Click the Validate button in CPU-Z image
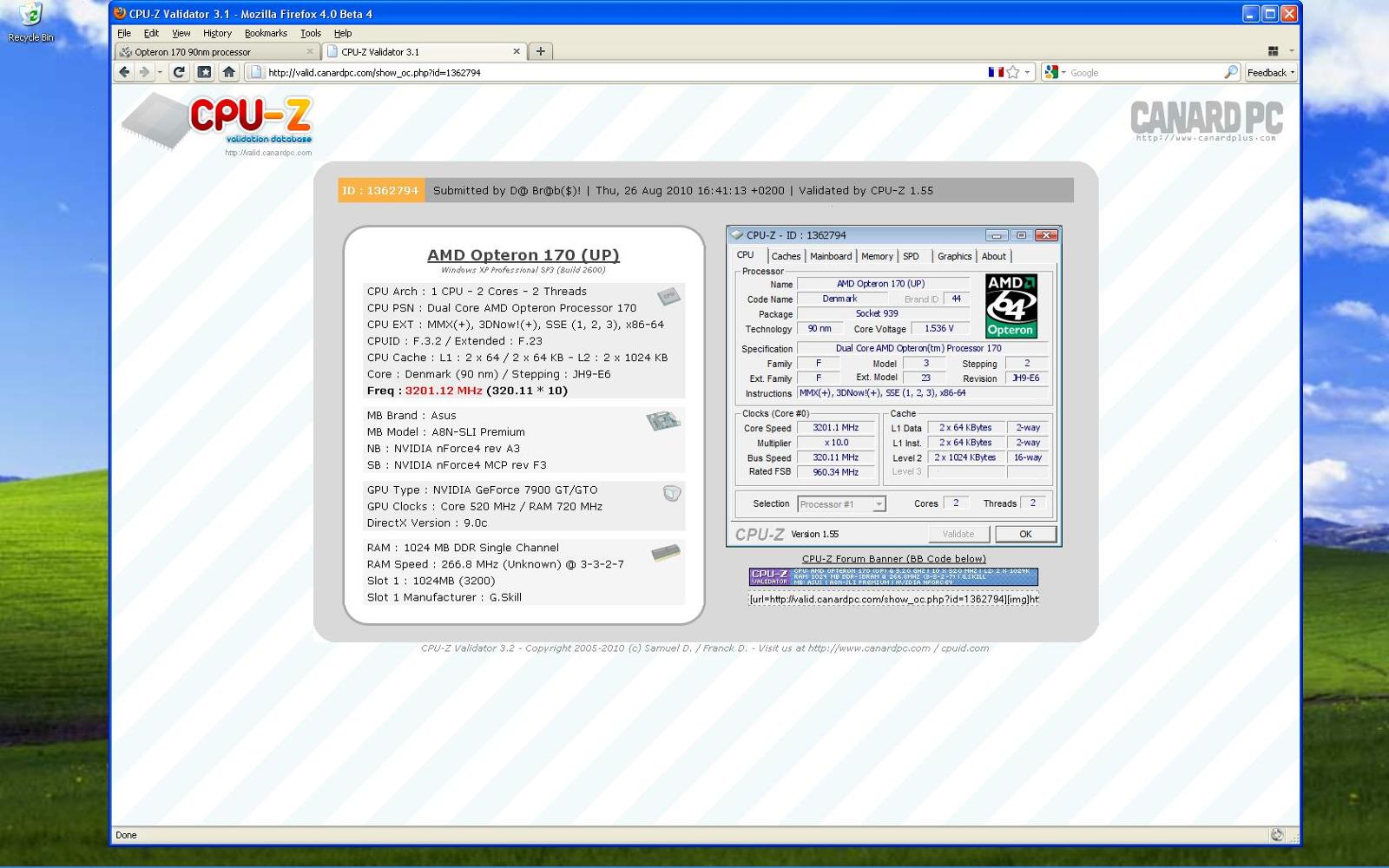The image size is (1389, 868). click(x=958, y=534)
